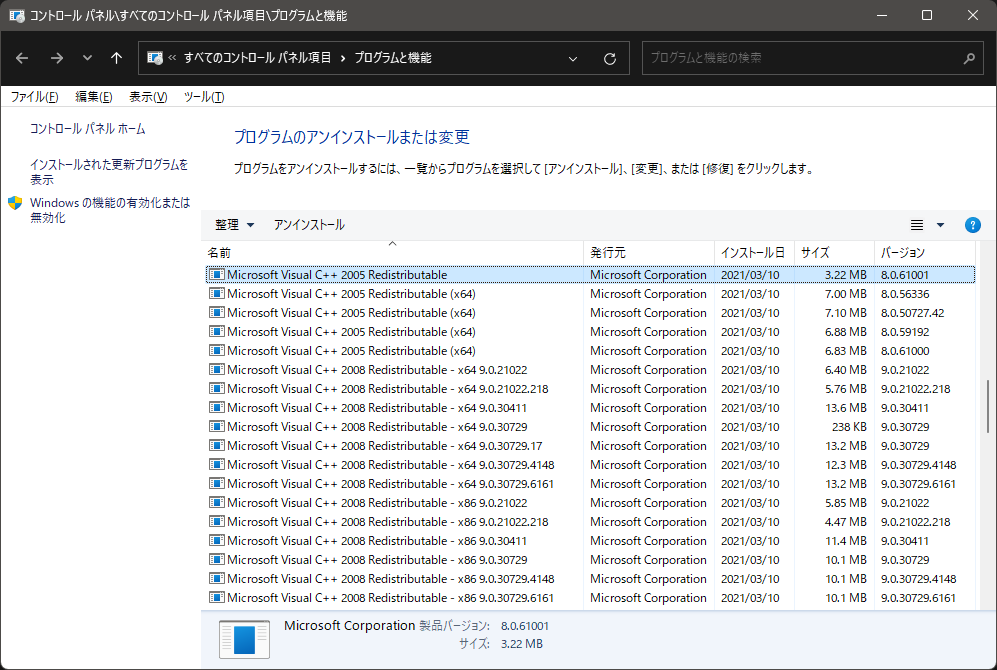This screenshot has height=670, width=997.
Task: Click version cell 8.0.50727.42
Action: (x=912, y=313)
